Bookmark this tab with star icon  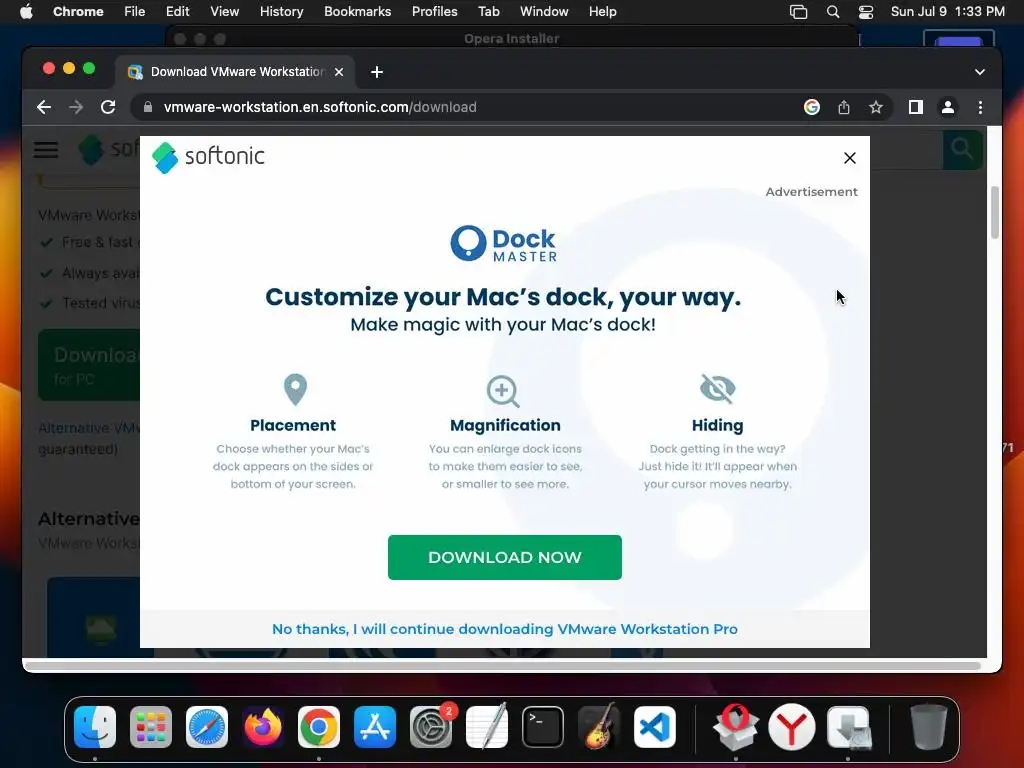click(876, 107)
